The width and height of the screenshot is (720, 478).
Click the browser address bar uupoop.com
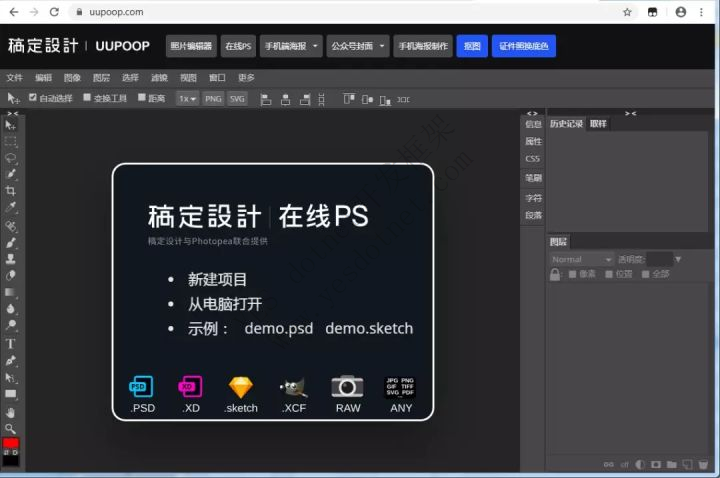coord(116,12)
